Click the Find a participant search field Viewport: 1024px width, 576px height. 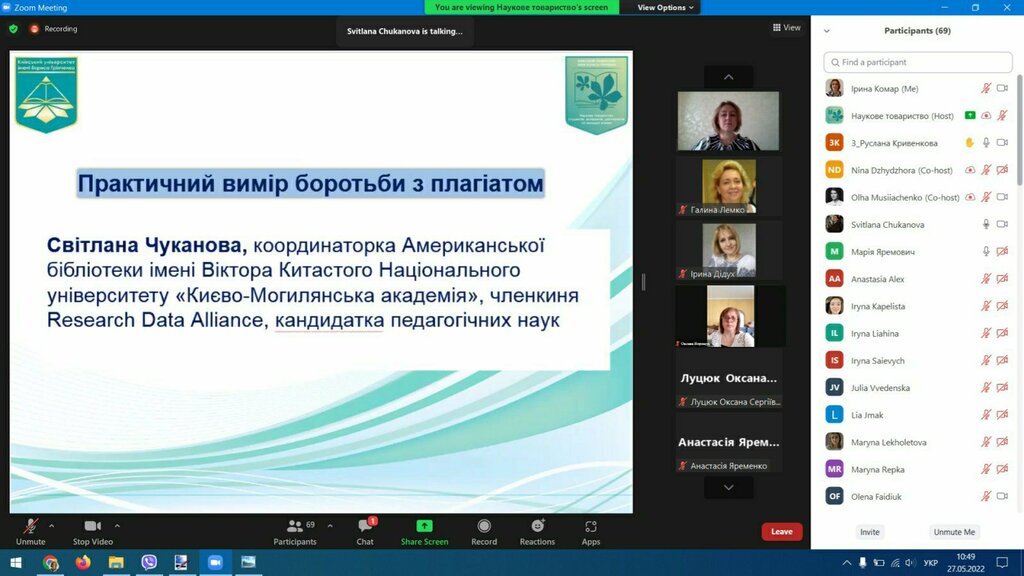click(x=917, y=62)
